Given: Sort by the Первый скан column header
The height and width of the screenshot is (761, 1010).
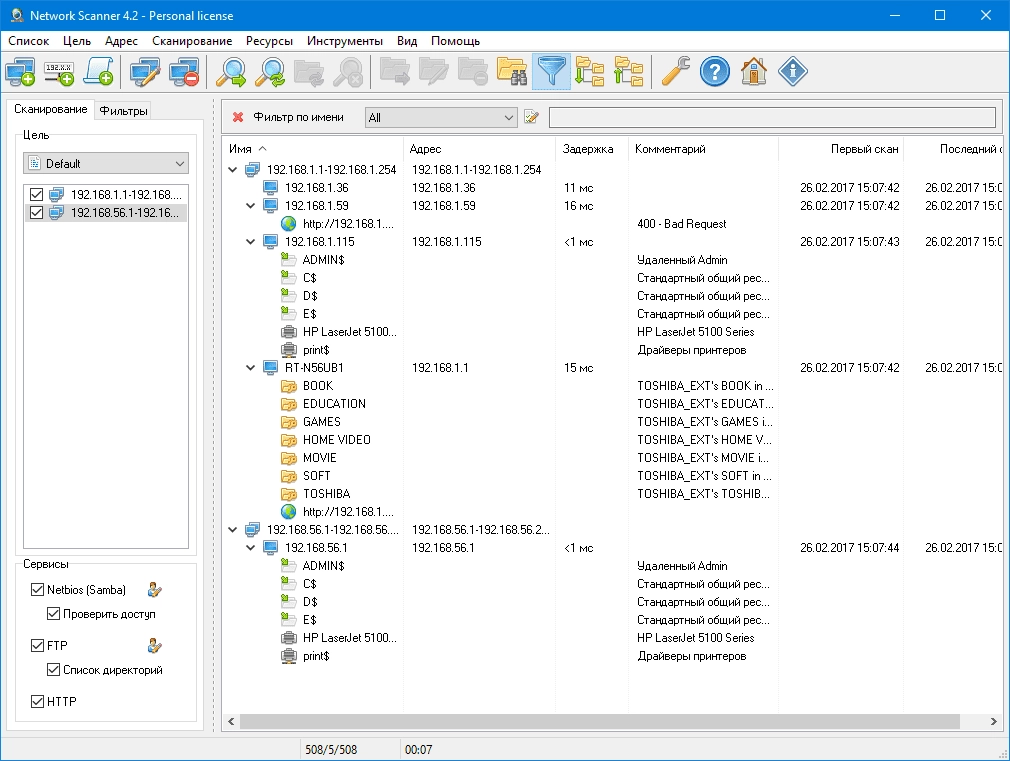Looking at the screenshot, I should tap(841, 149).
